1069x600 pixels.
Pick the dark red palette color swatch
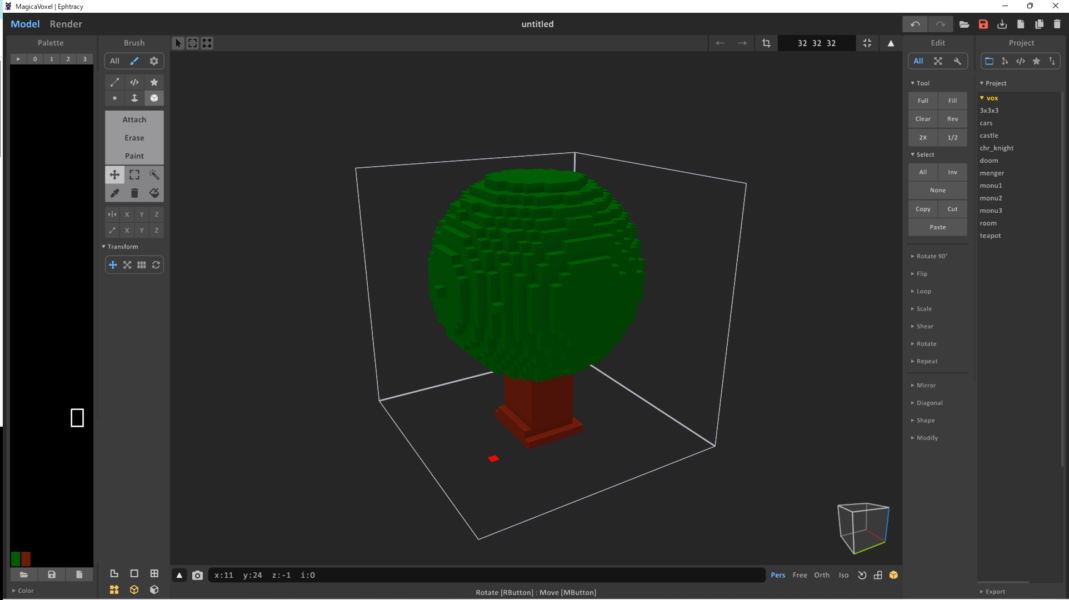click(26, 559)
